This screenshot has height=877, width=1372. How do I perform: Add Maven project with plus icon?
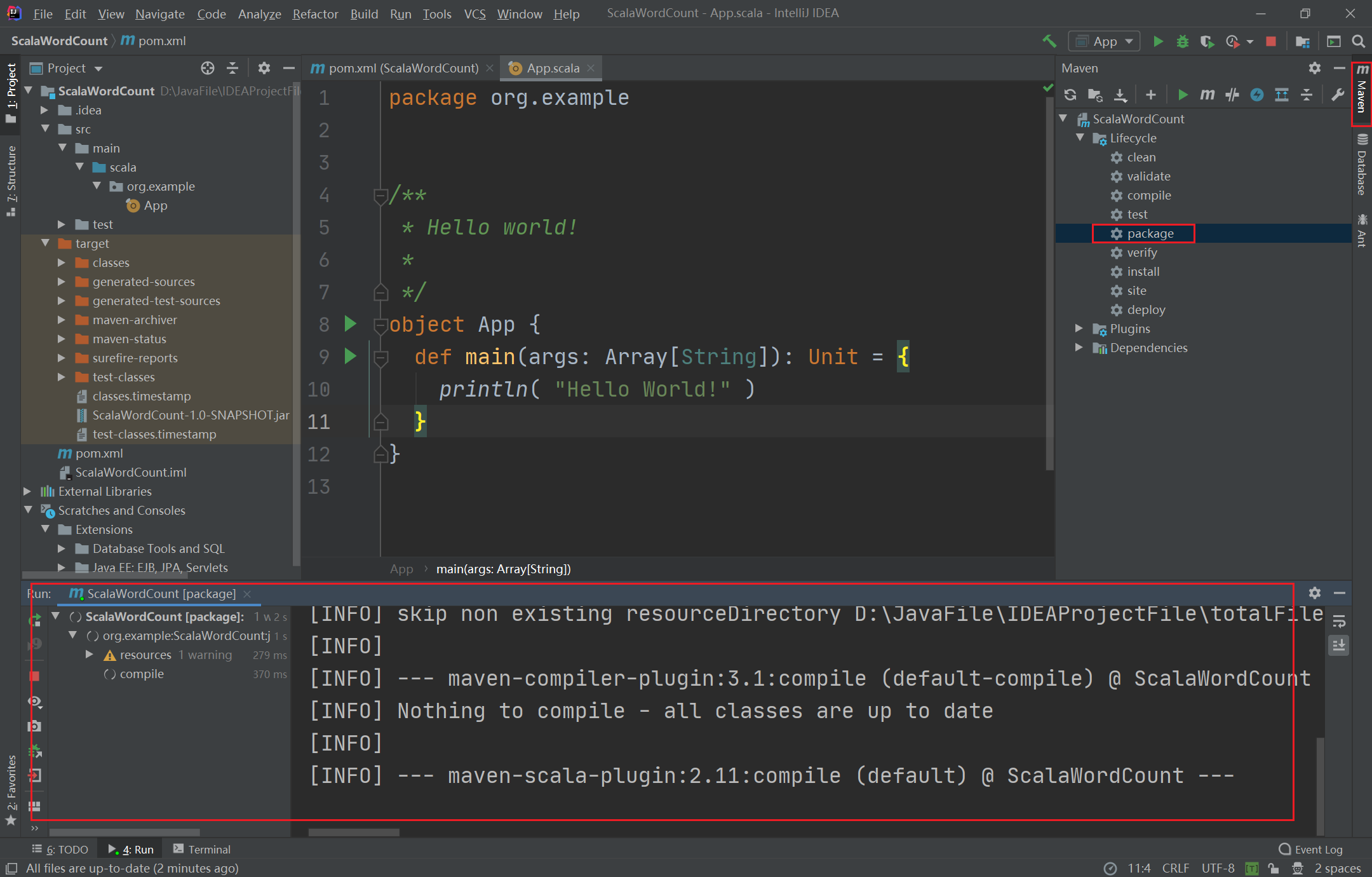click(x=1151, y=95)
